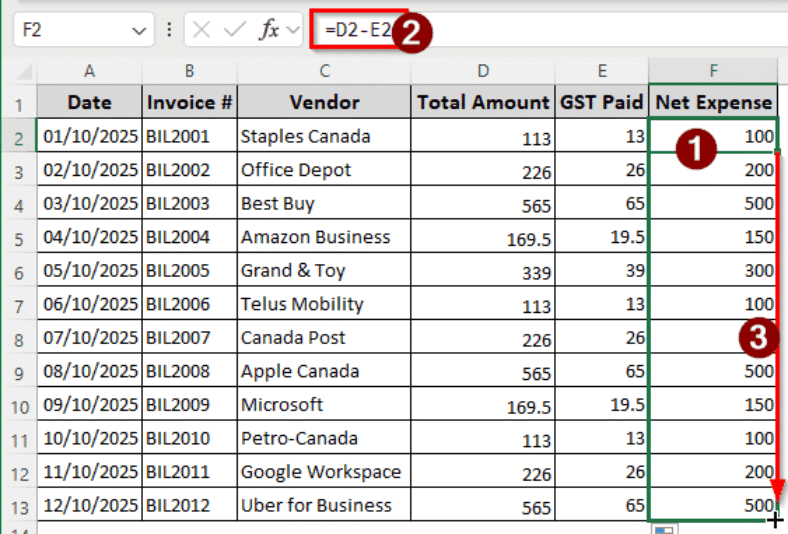Select row 5 header

[19, 238]
